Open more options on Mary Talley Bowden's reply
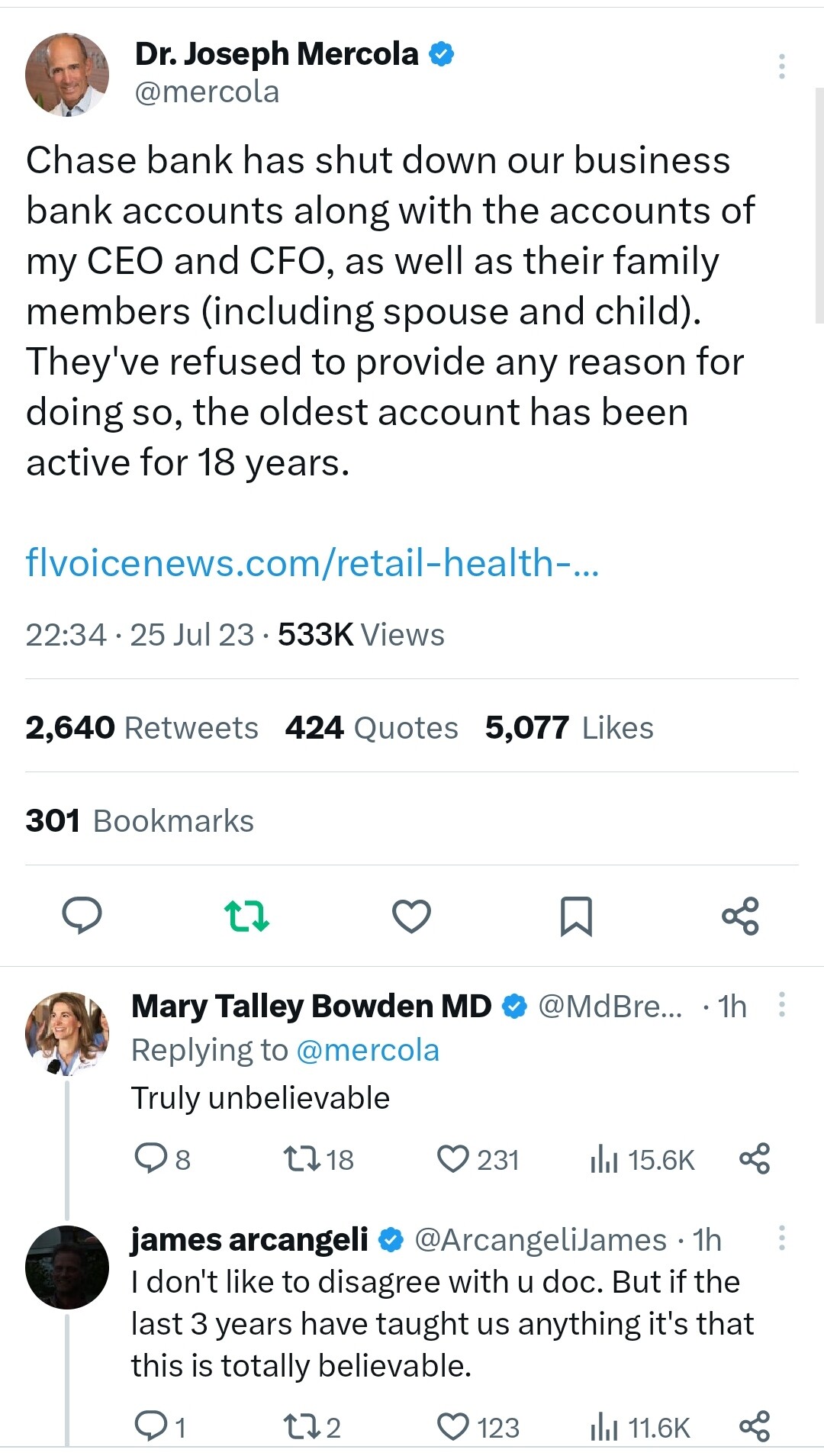The image size is (824, 1456). point(781,1004)
